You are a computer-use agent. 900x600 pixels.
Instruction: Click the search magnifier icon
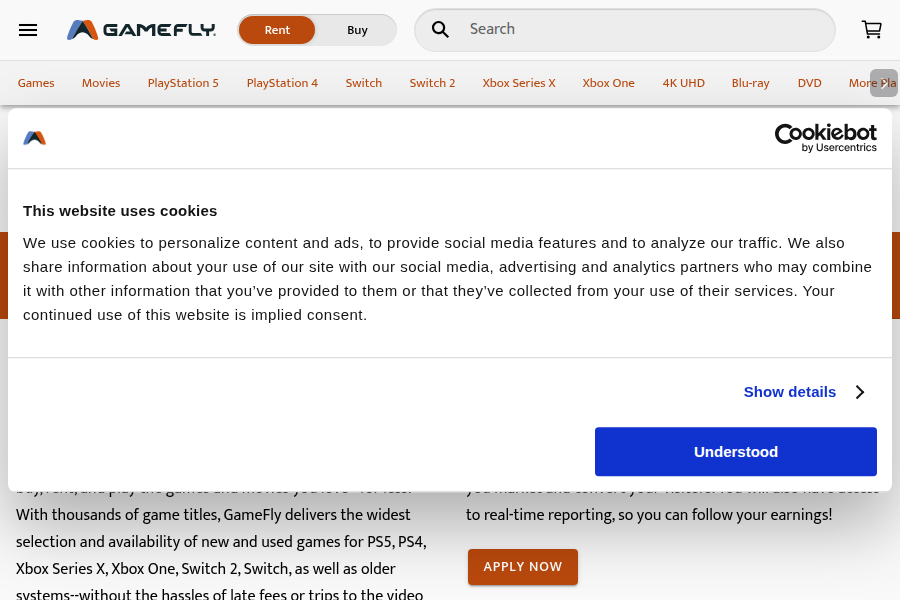(440, 30)
